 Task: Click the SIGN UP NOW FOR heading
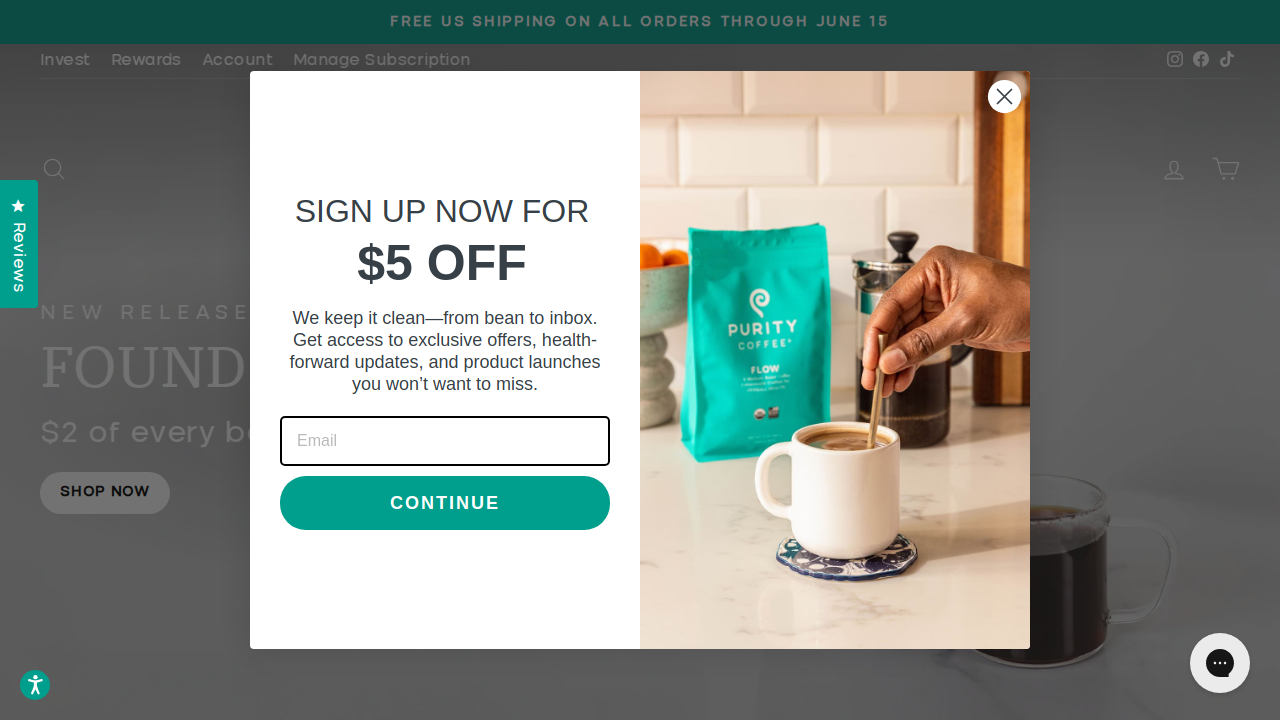pos(442,211)
